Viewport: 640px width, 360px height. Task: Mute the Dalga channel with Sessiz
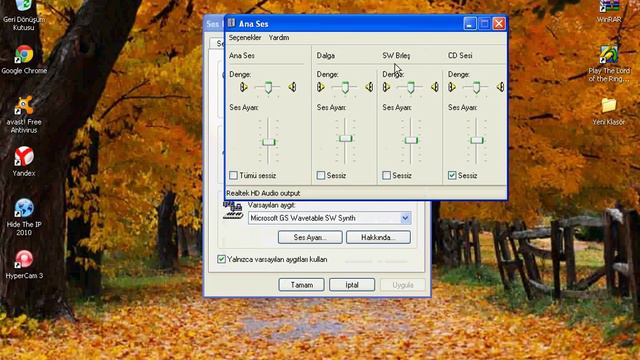(x=321, y=176)
